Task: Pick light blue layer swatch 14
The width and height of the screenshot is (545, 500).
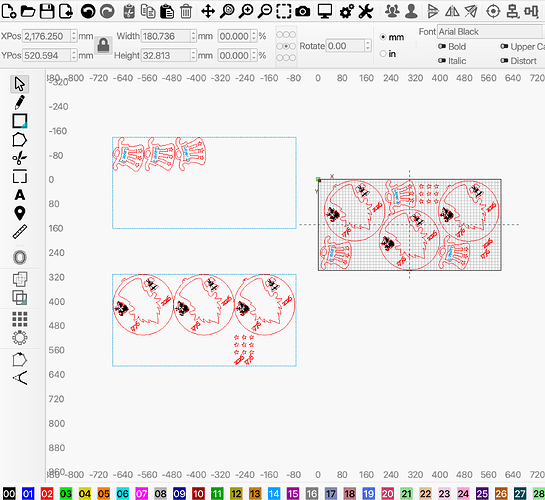Action: coord(274,493)
